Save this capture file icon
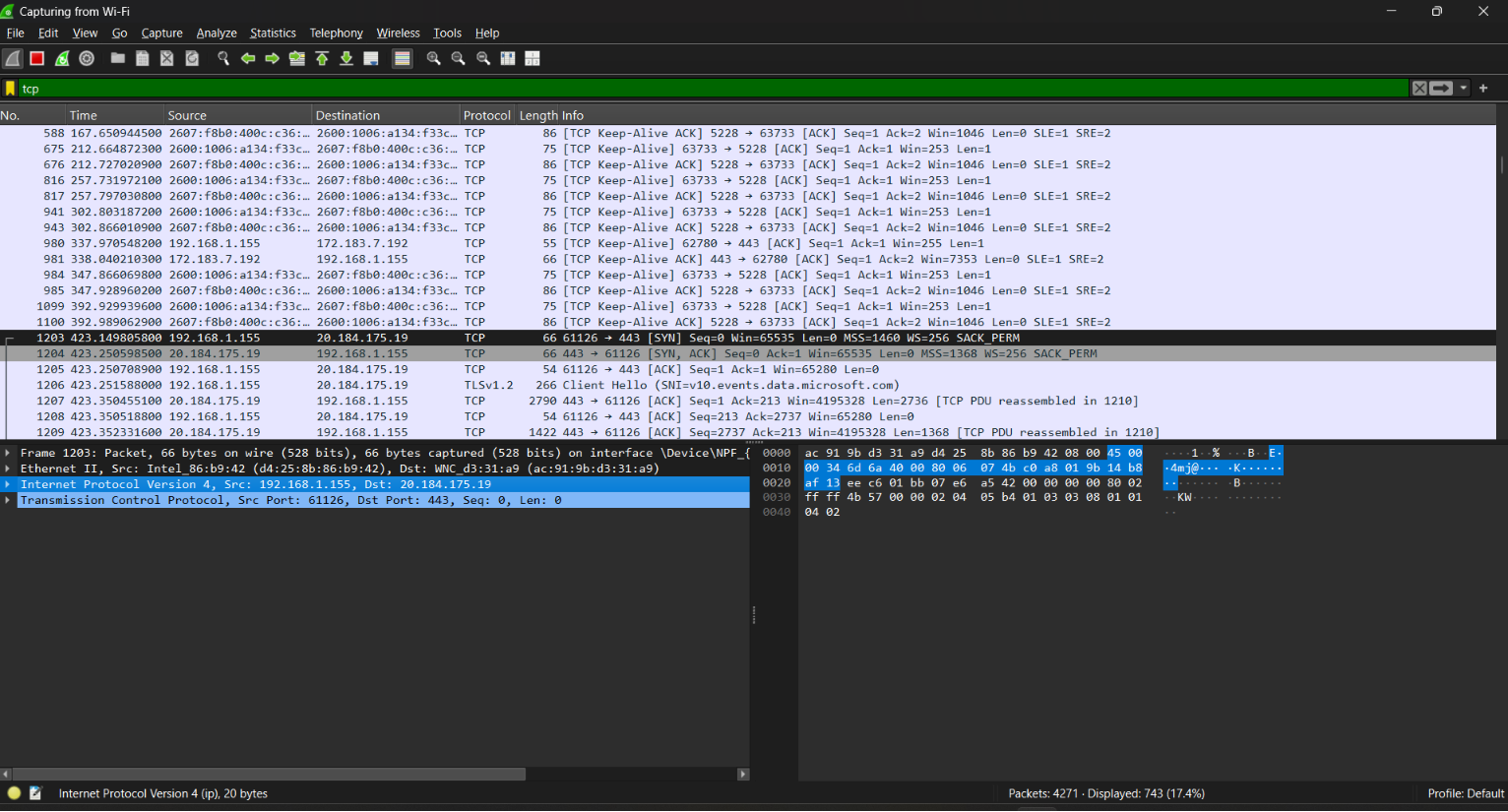Viewport: 1508px width, 812px height. (x=143, y=59)
